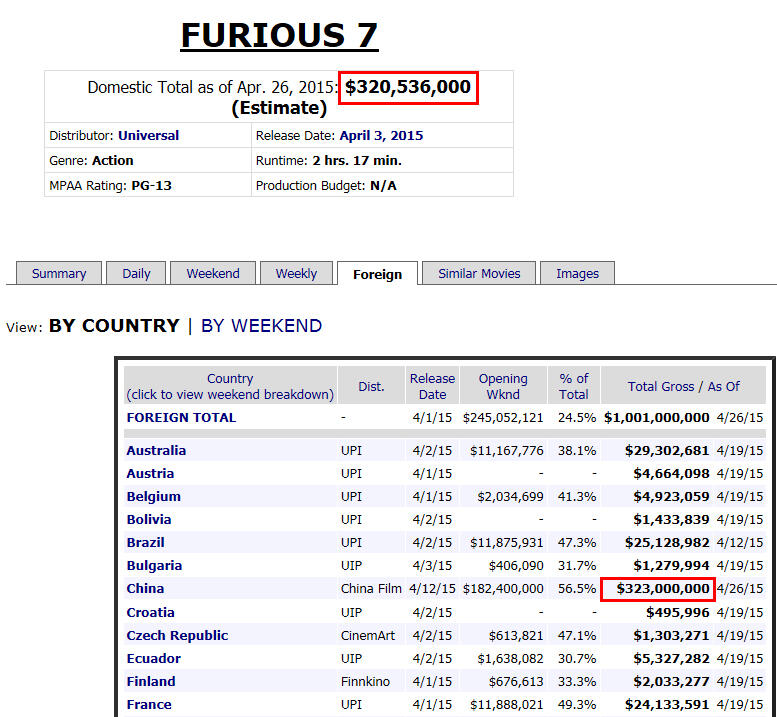Click the FURIOUS 7 title
This screenshot has width=777, height=717.
tap(279, 35)
